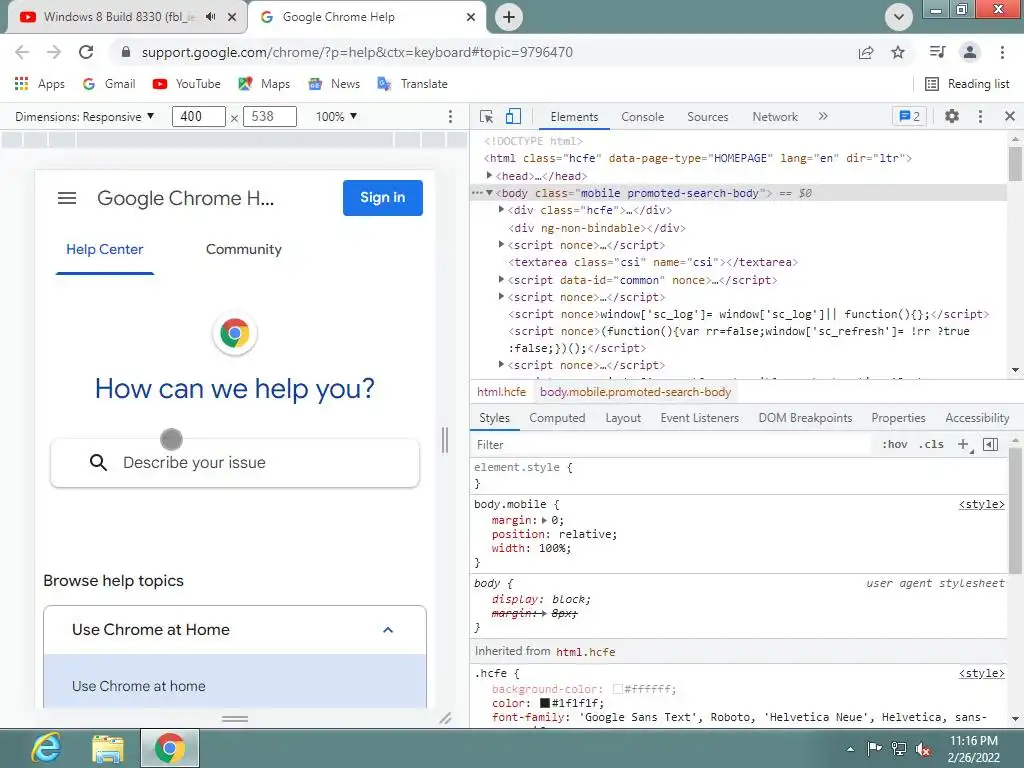Open Internet Explorer from taskbar
This screenshot has width=1024, height=768.
click(x=45, y=748)
